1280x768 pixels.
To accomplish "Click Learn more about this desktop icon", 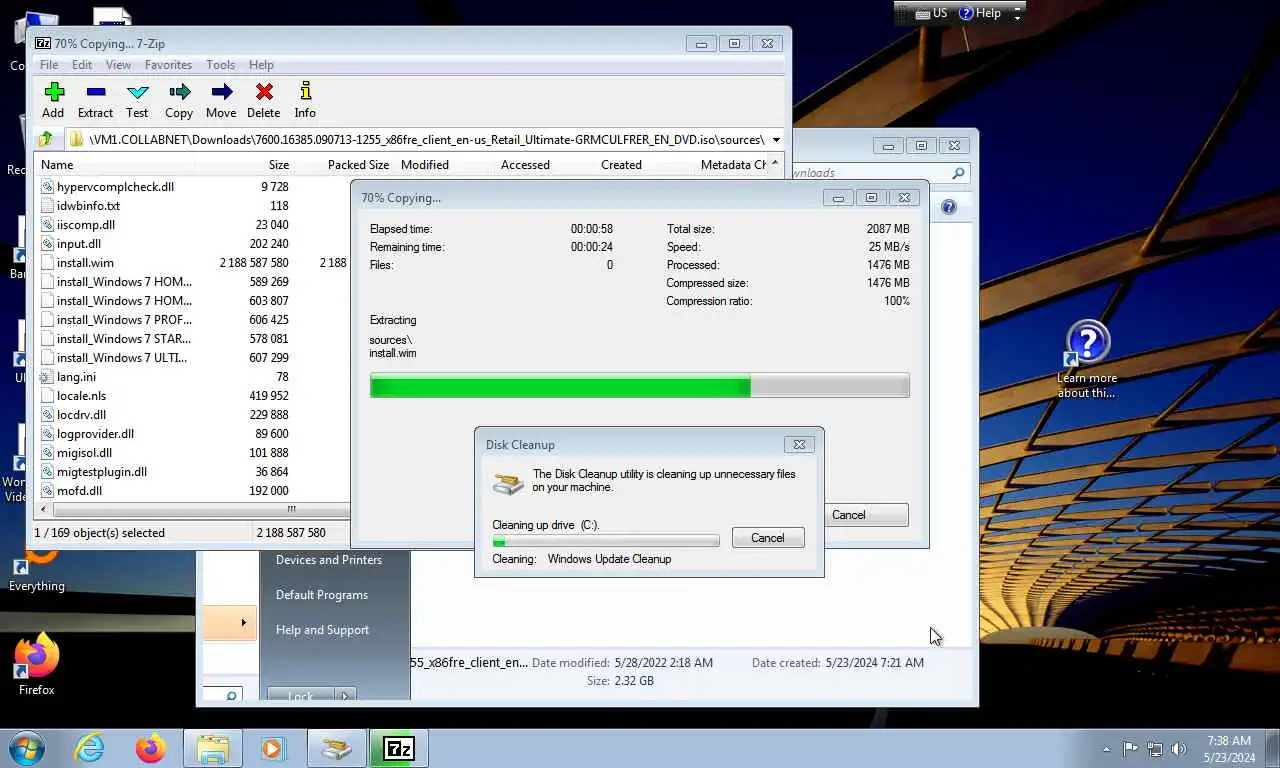I will tap(1087, 360).
